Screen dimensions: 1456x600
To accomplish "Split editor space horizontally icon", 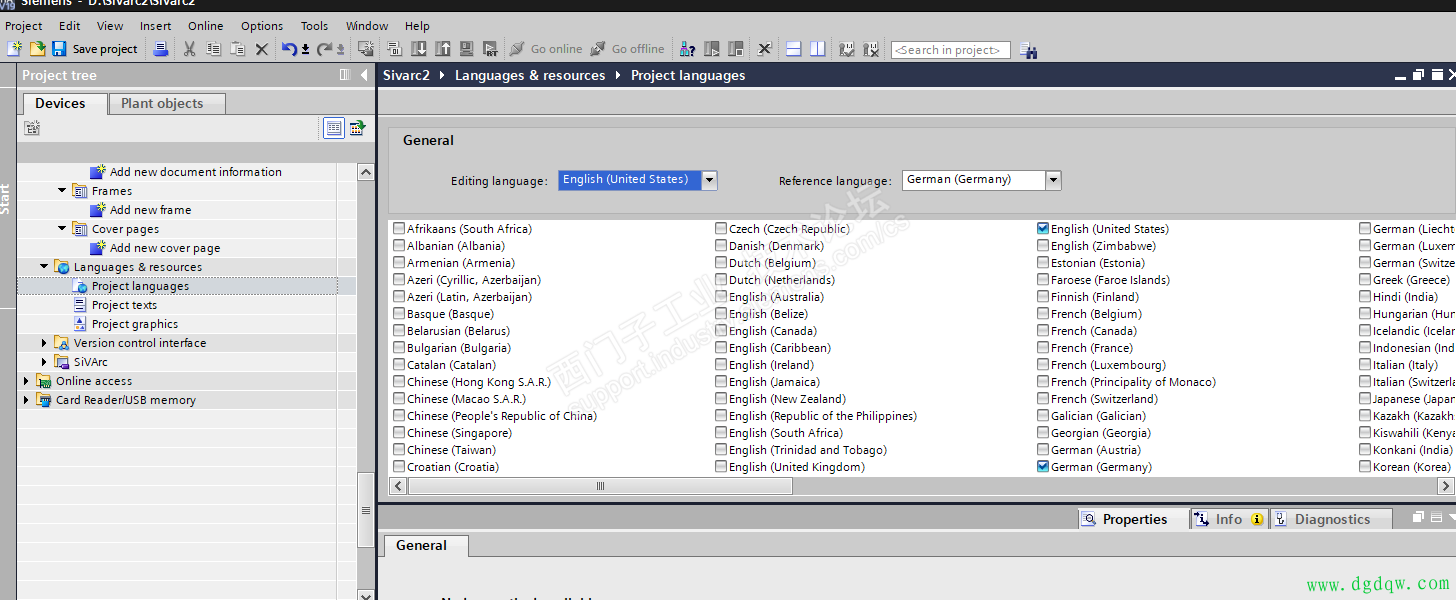I will (794, 49).
